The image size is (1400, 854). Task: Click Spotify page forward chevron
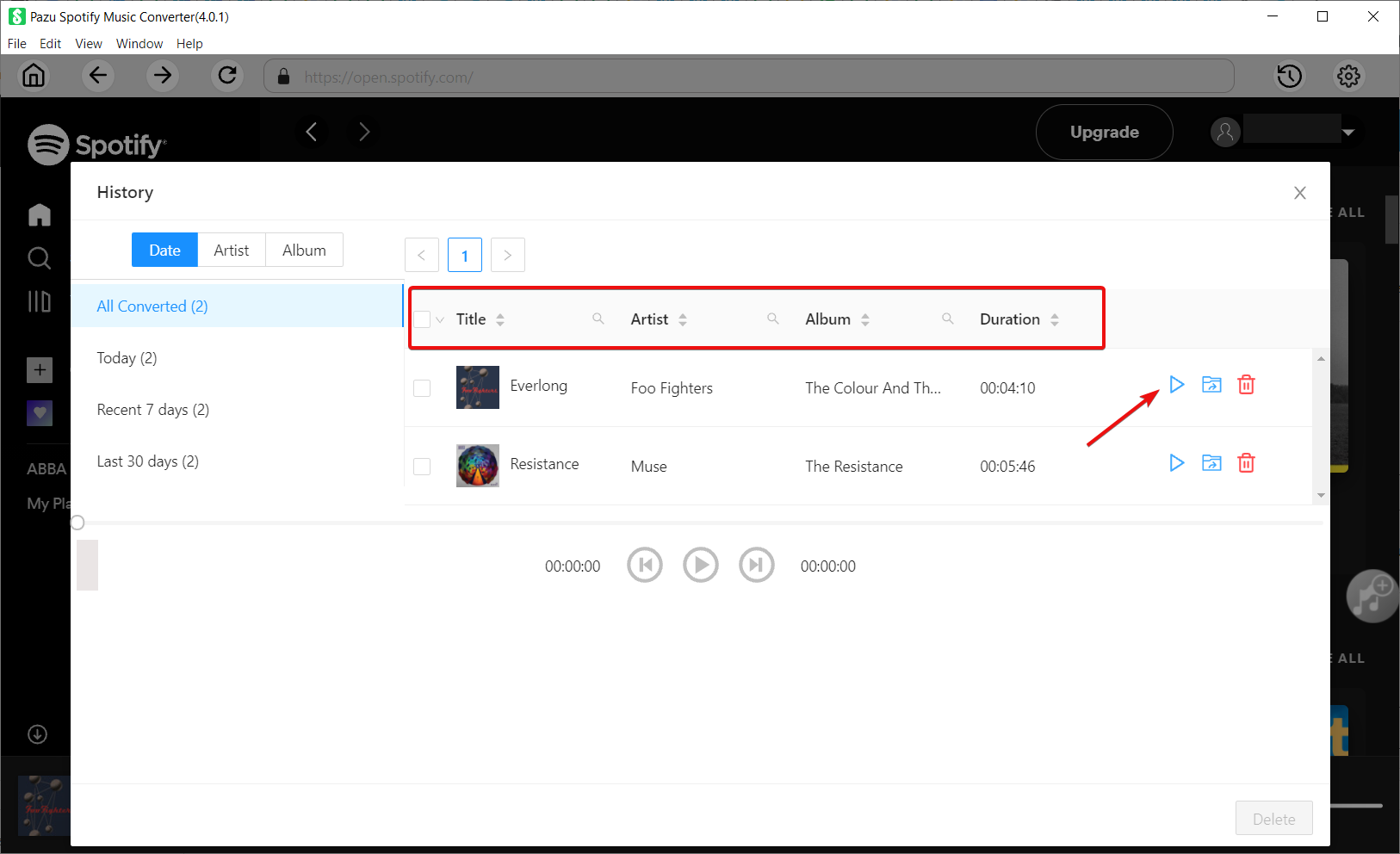tap(364, 132)
